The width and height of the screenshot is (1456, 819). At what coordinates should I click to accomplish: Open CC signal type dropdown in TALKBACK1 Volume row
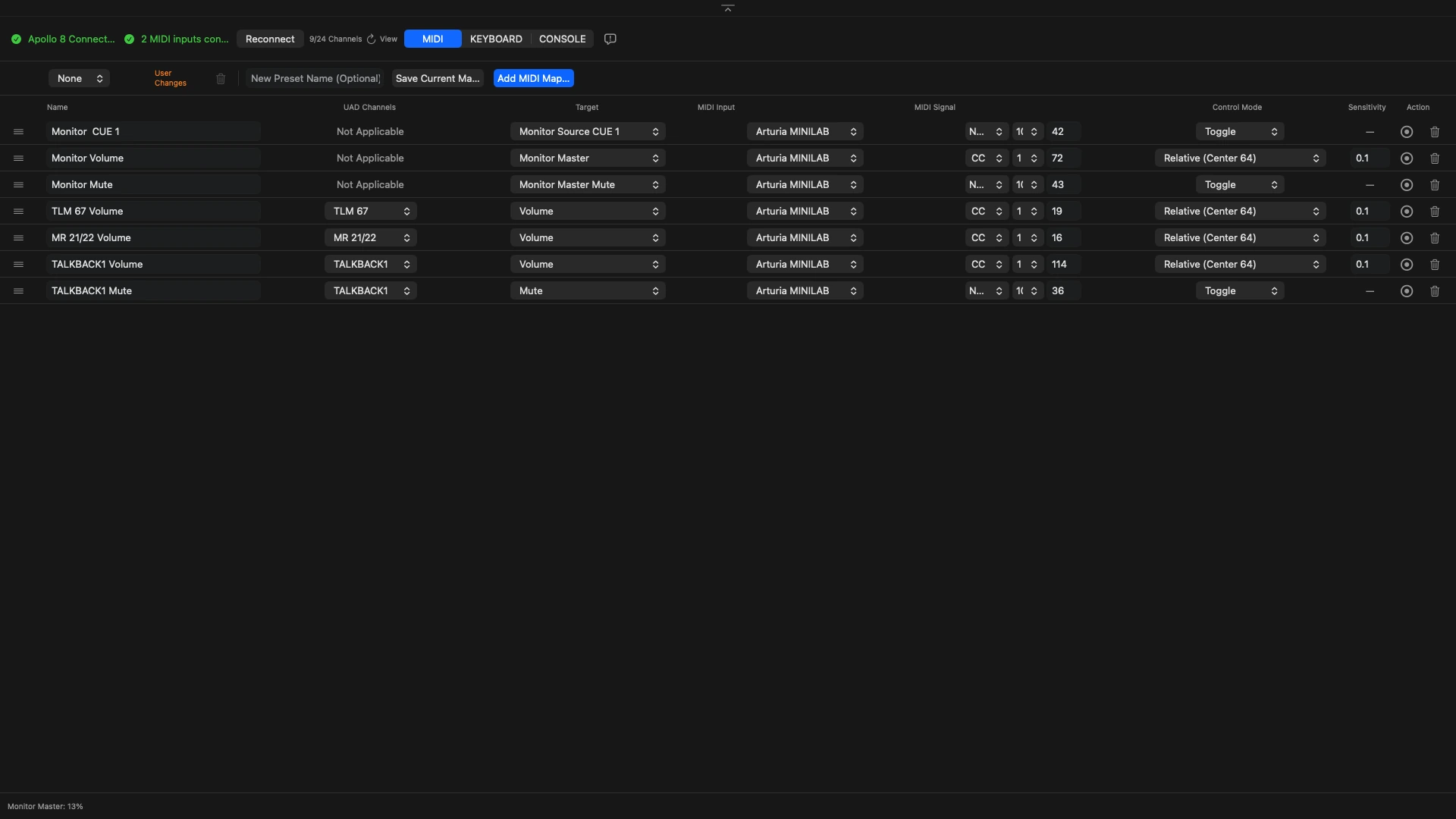tap(987, 264)
